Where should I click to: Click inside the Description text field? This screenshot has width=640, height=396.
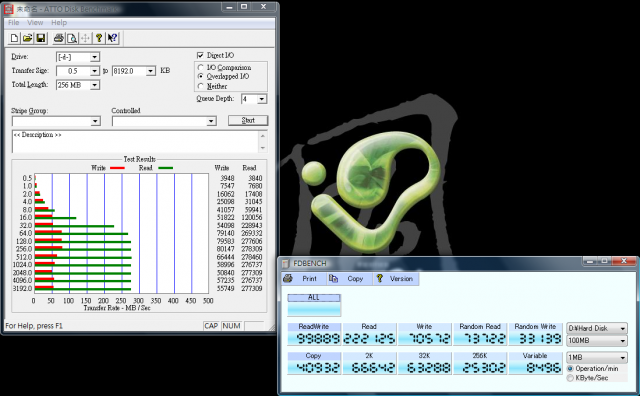pos(135,142)
